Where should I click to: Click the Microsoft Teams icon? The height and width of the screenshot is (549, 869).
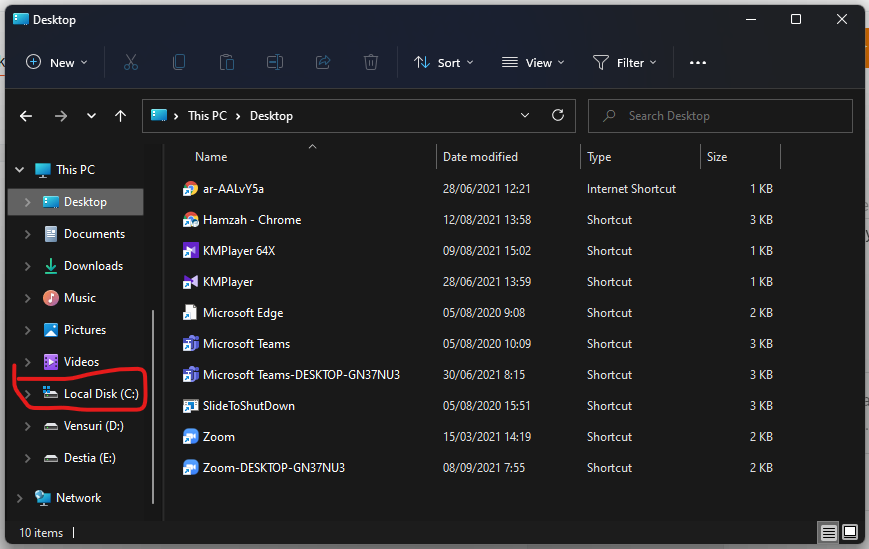click(x=190, y=344)
